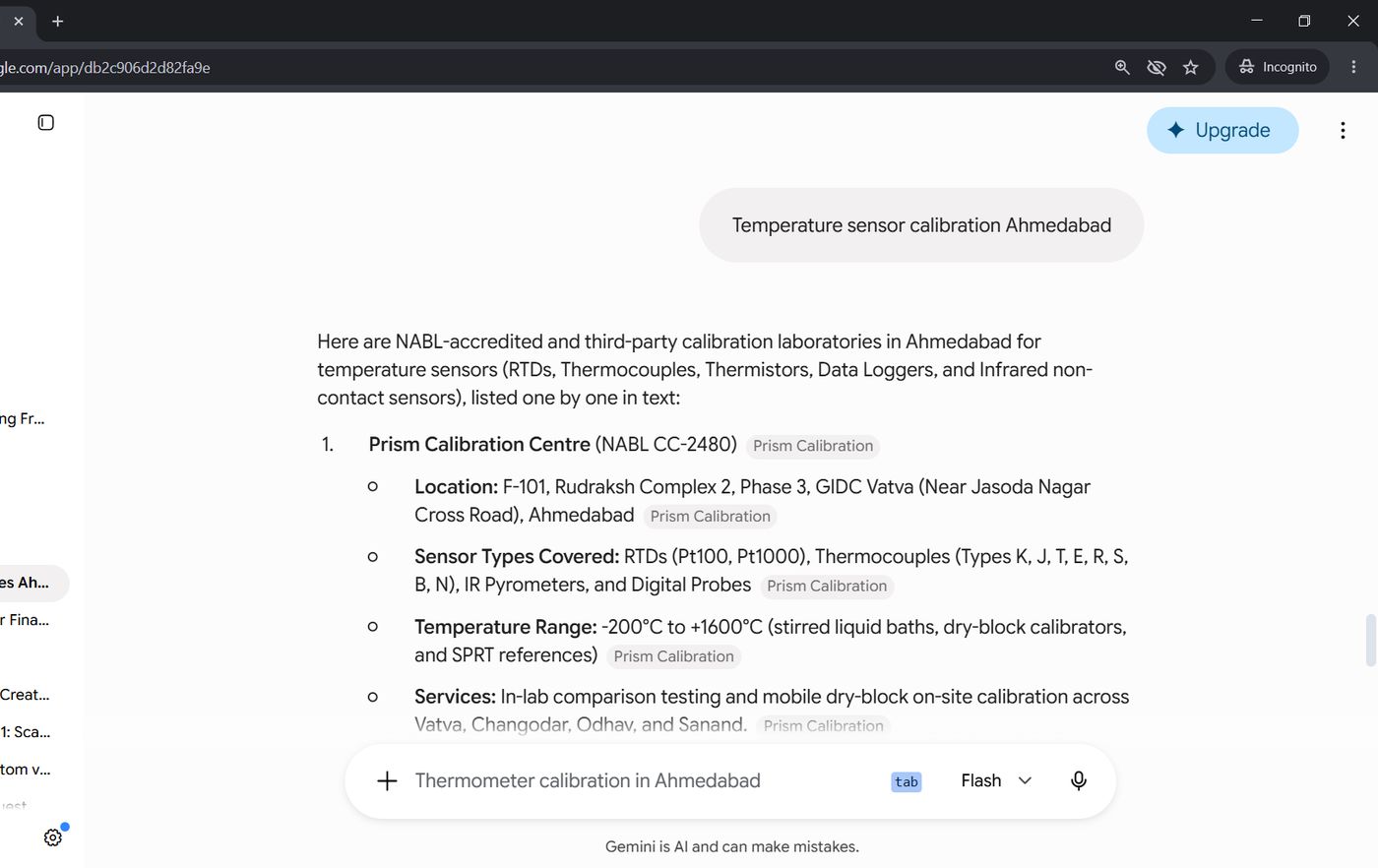Viewport: 1378px width, 868px height.
Task: Click the page vertical scrollbar thumb
Action: point(1370,641)
